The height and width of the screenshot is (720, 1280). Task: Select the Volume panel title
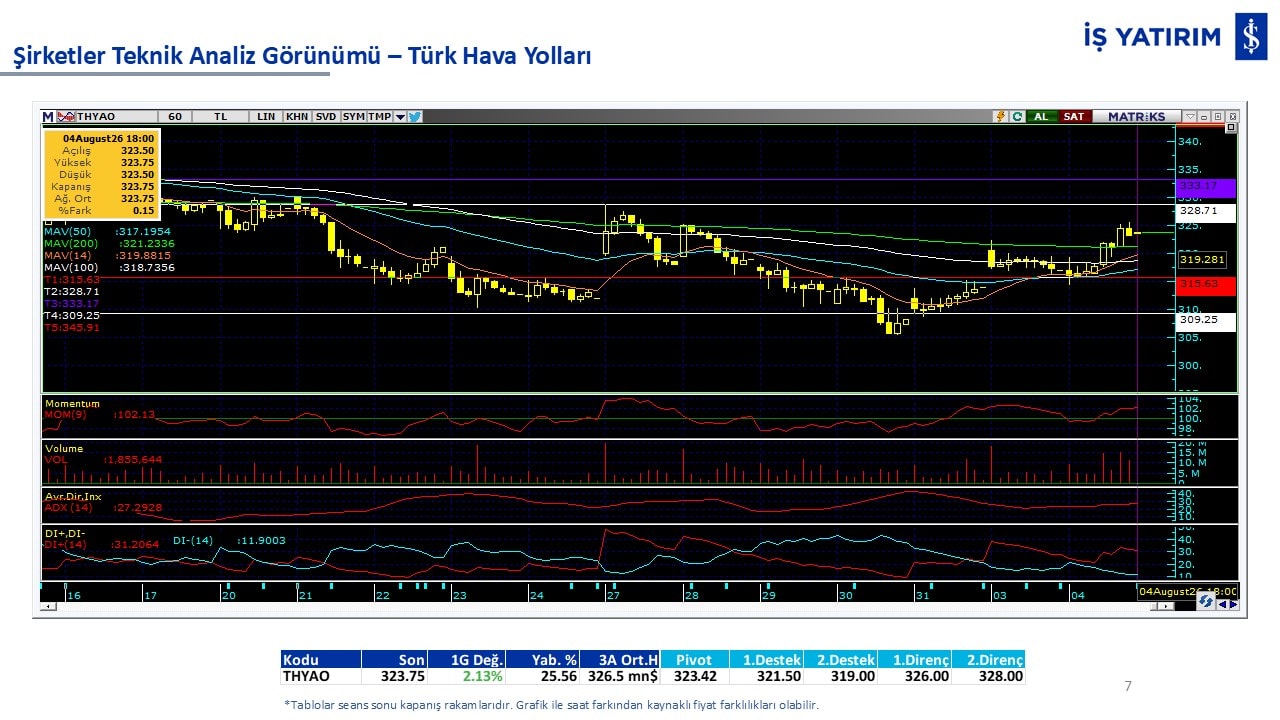tap(64, 449)
